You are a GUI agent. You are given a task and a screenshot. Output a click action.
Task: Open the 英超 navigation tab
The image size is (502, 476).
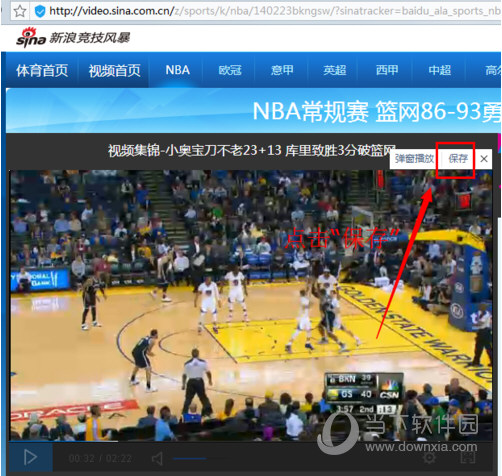coord(334,70)
